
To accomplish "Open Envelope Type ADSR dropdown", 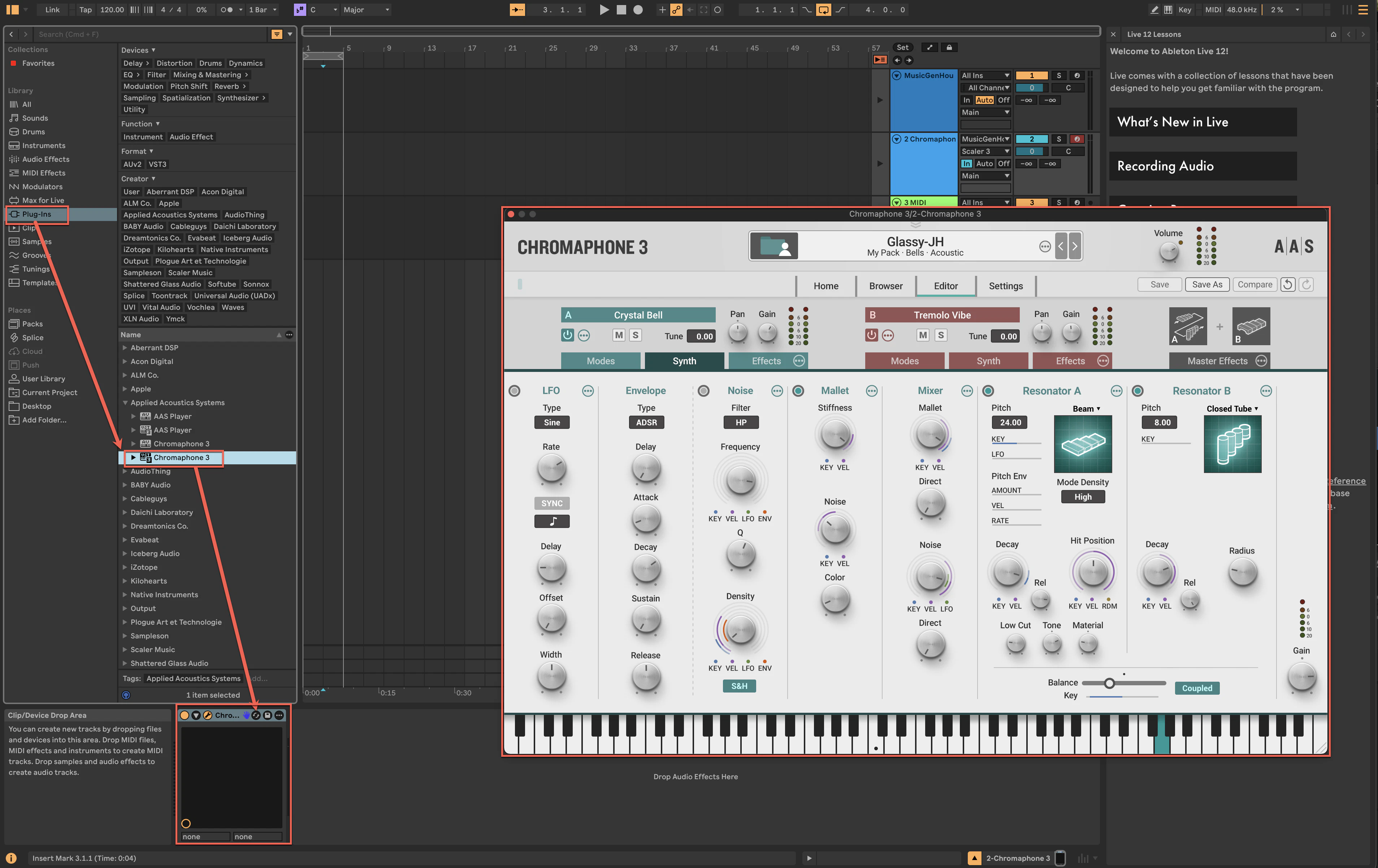I will tap(646, 423).
